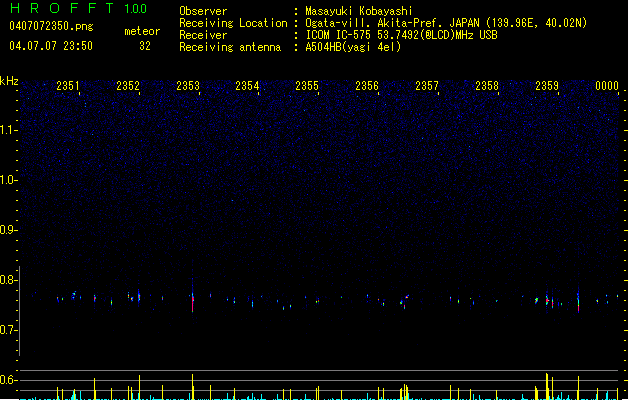Select observer name Masayuki Kobayashi

359,11
